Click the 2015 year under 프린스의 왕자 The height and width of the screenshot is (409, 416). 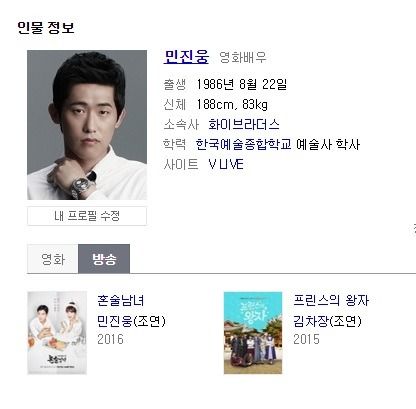pyautogui.click(x=306, y=339)
